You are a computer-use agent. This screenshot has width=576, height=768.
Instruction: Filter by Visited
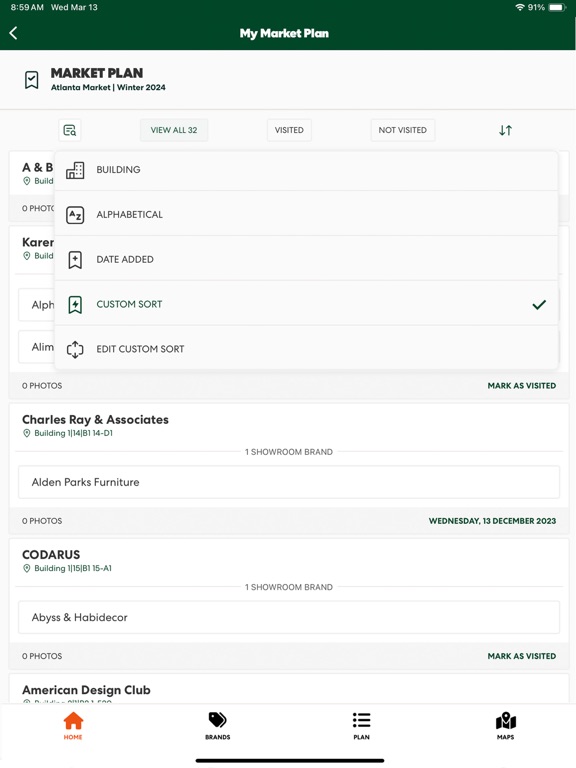[289, 130]
